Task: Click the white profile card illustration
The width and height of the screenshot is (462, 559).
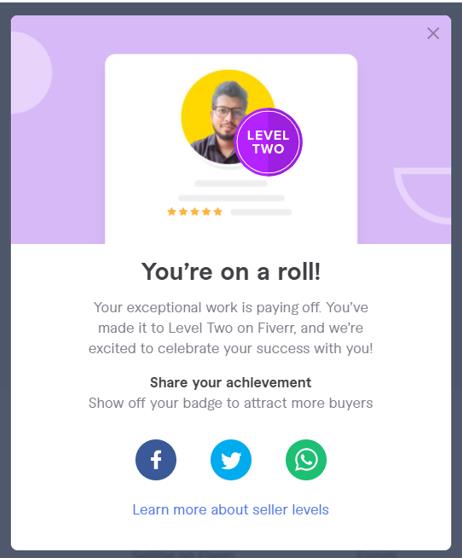Action: pyautogui.click(x=231, y=149)
